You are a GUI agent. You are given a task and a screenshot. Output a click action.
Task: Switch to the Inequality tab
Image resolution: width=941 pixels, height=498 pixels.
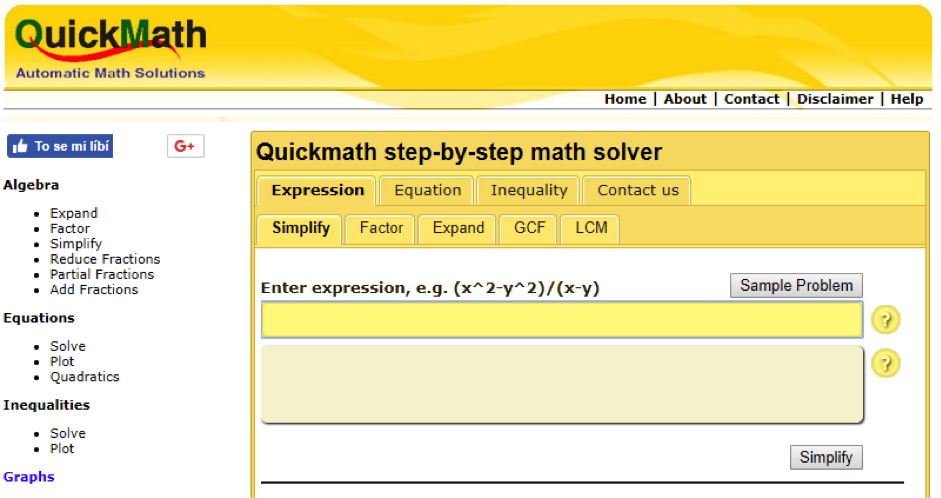[529, 191]
